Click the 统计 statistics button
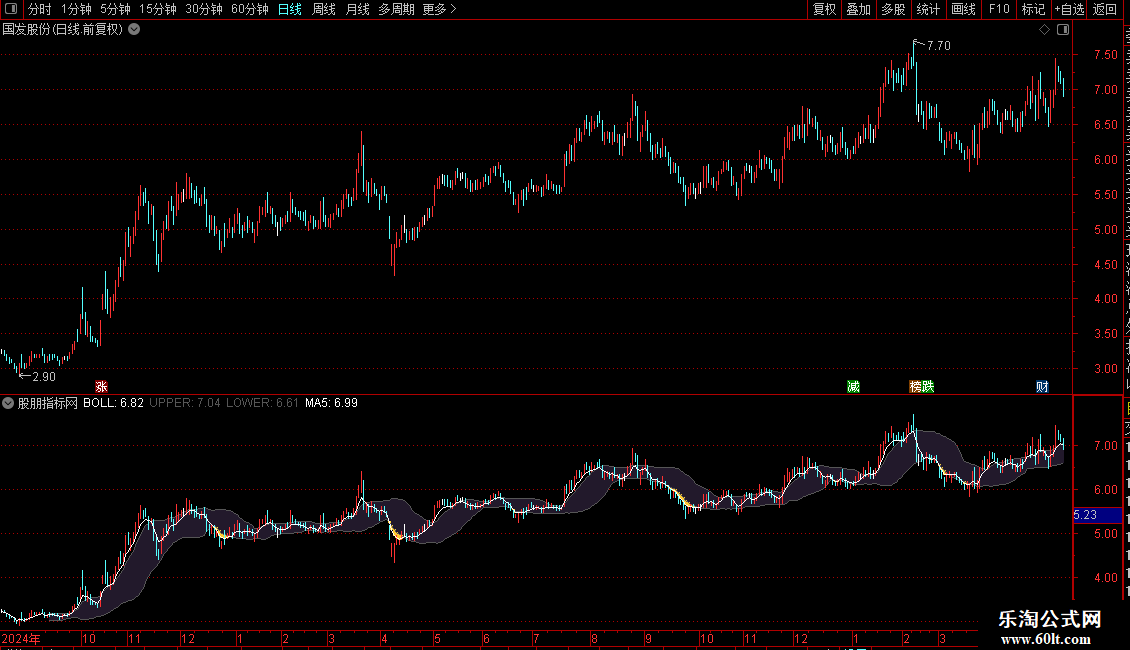The width and height of the screenshot is (1130, 650). pos(928,9)
